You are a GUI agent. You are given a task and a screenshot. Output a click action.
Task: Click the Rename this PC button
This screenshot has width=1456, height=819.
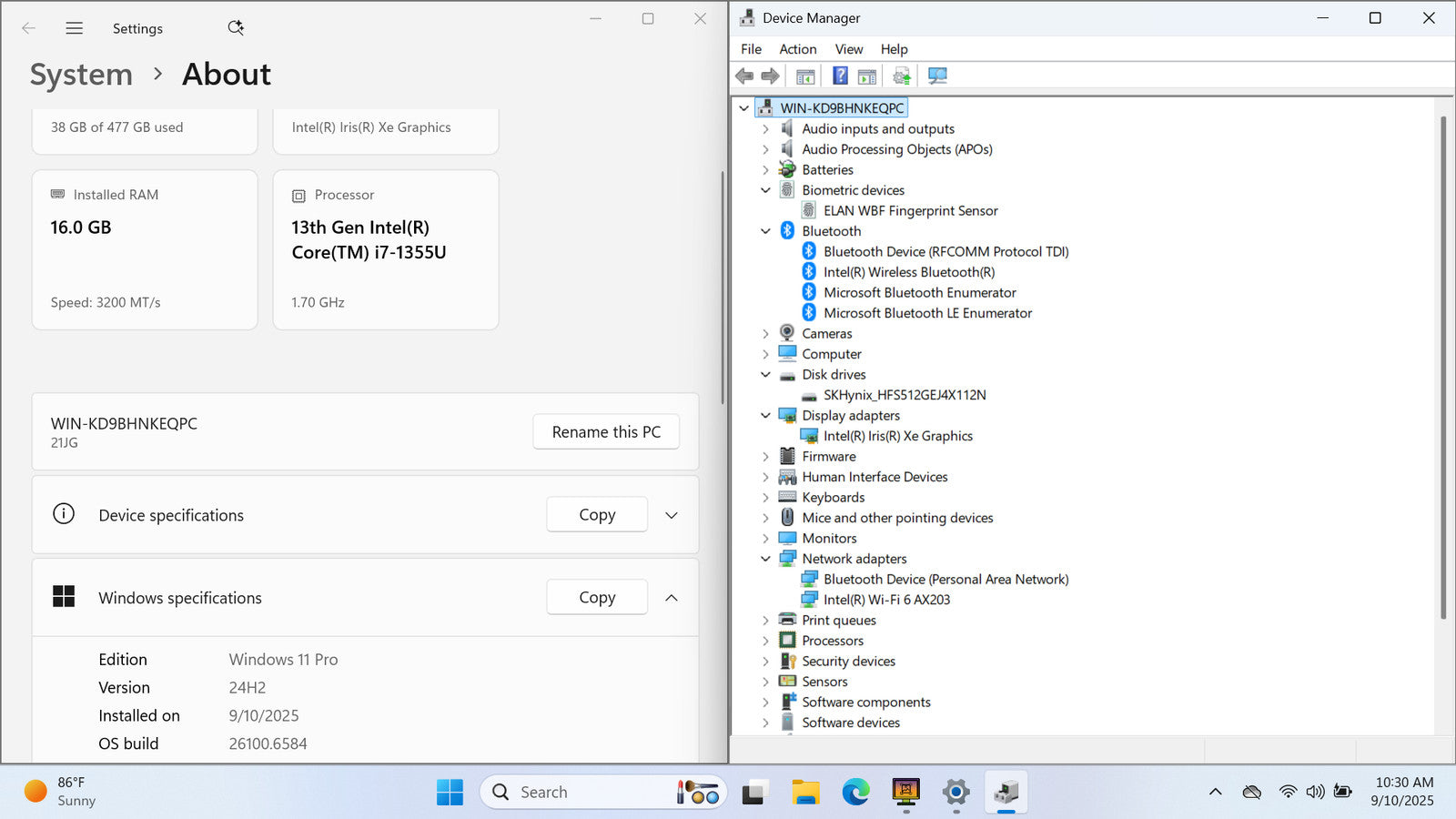point(606,432)
